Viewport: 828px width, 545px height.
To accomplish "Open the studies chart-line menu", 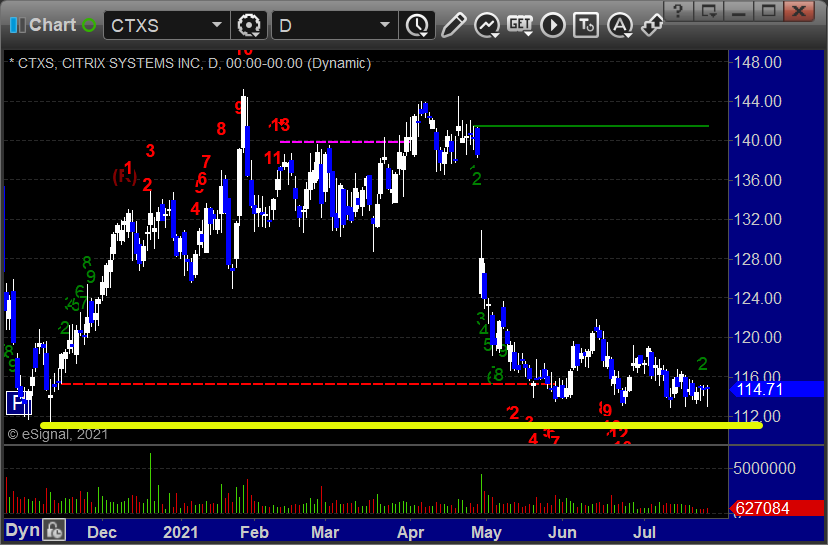I will coord(487,25).
